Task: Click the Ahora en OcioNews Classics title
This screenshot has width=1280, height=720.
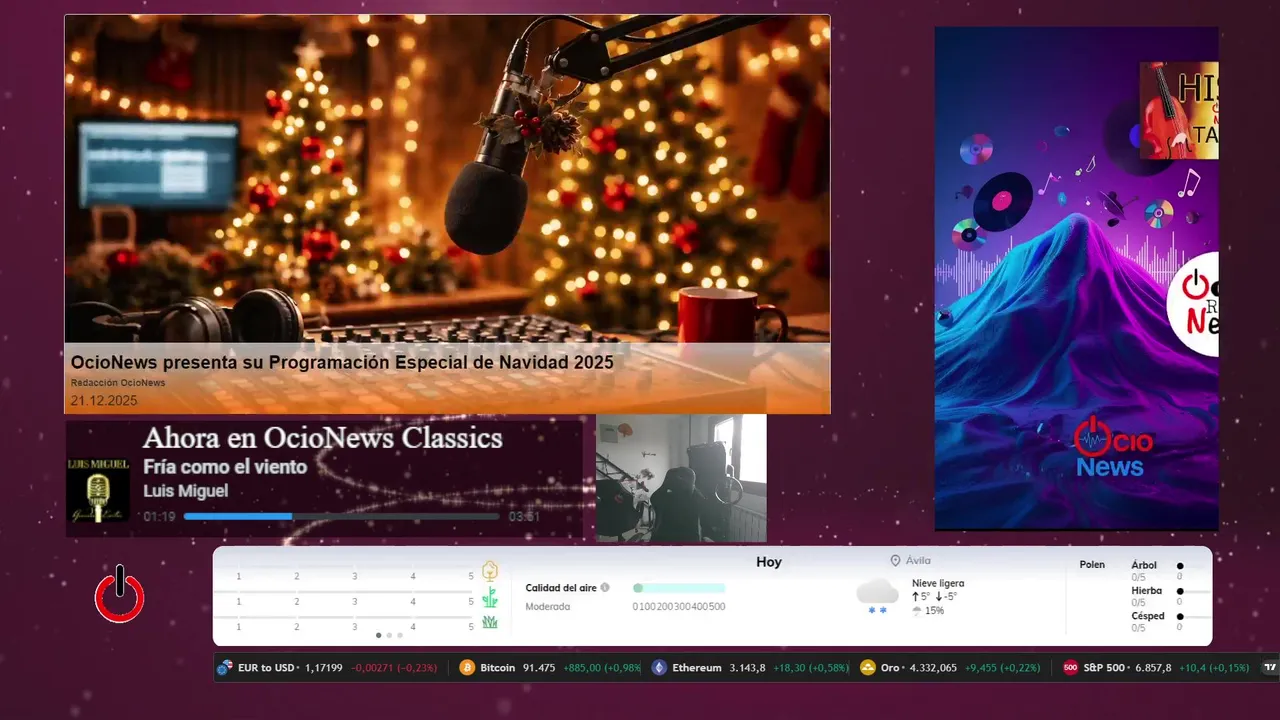Action: click(323, 438)
